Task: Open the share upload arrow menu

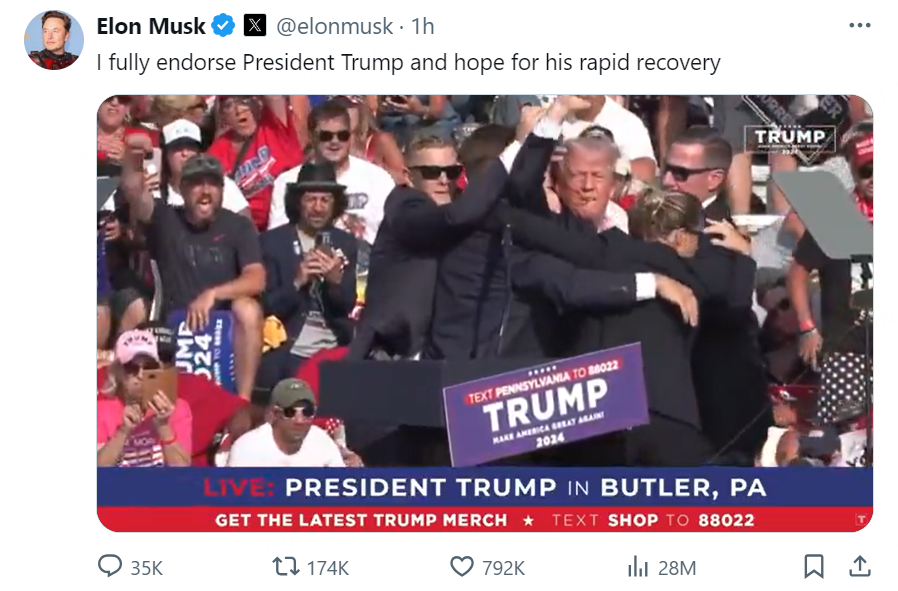Action: tap(860, 566)
